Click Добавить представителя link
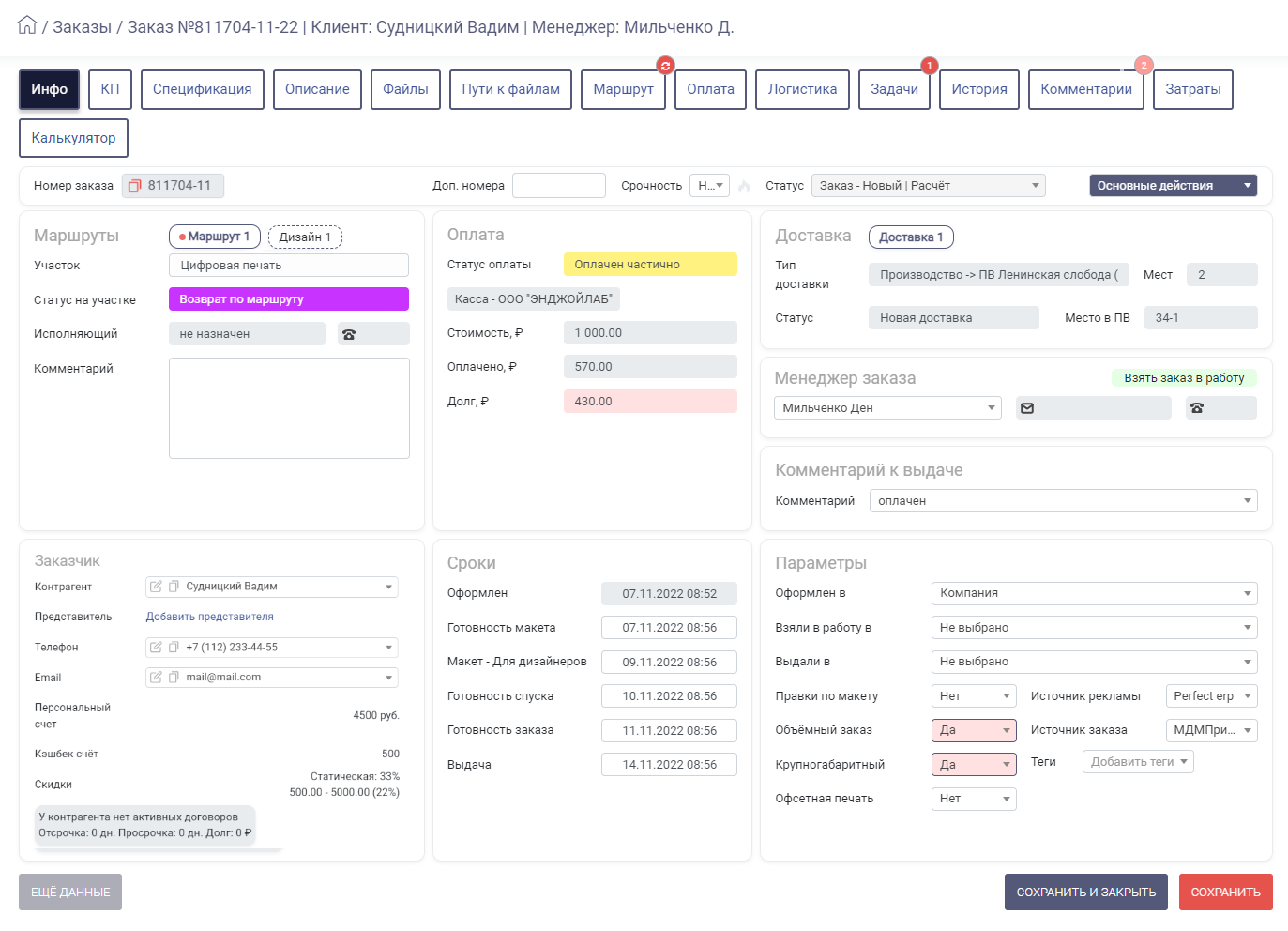Image resolution: width=1288 pixels, height=931 pixels. pos(209,617)
